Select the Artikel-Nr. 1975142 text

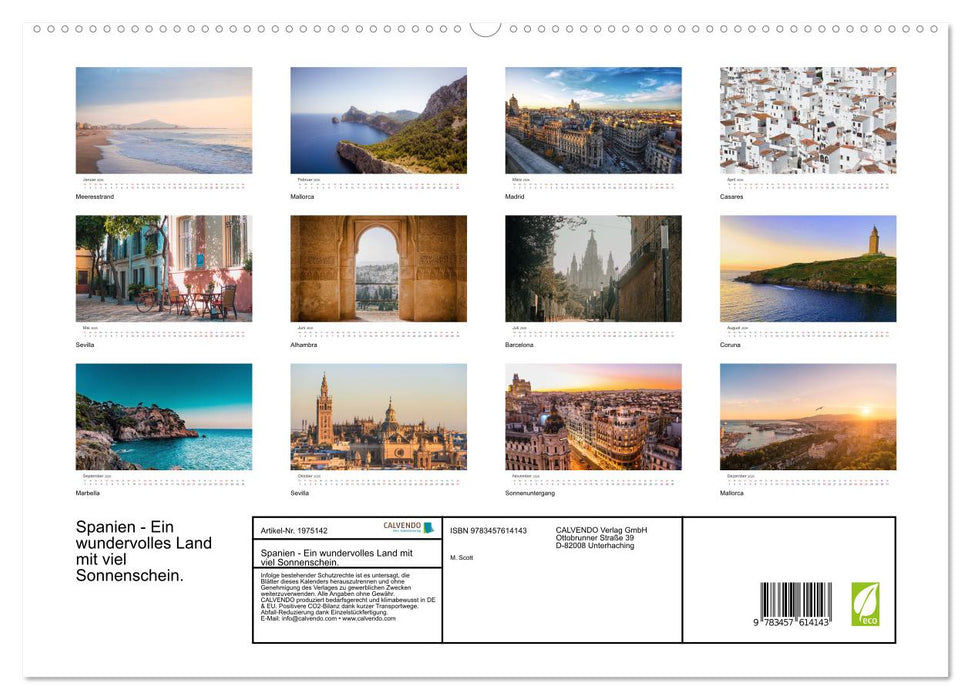294,530
